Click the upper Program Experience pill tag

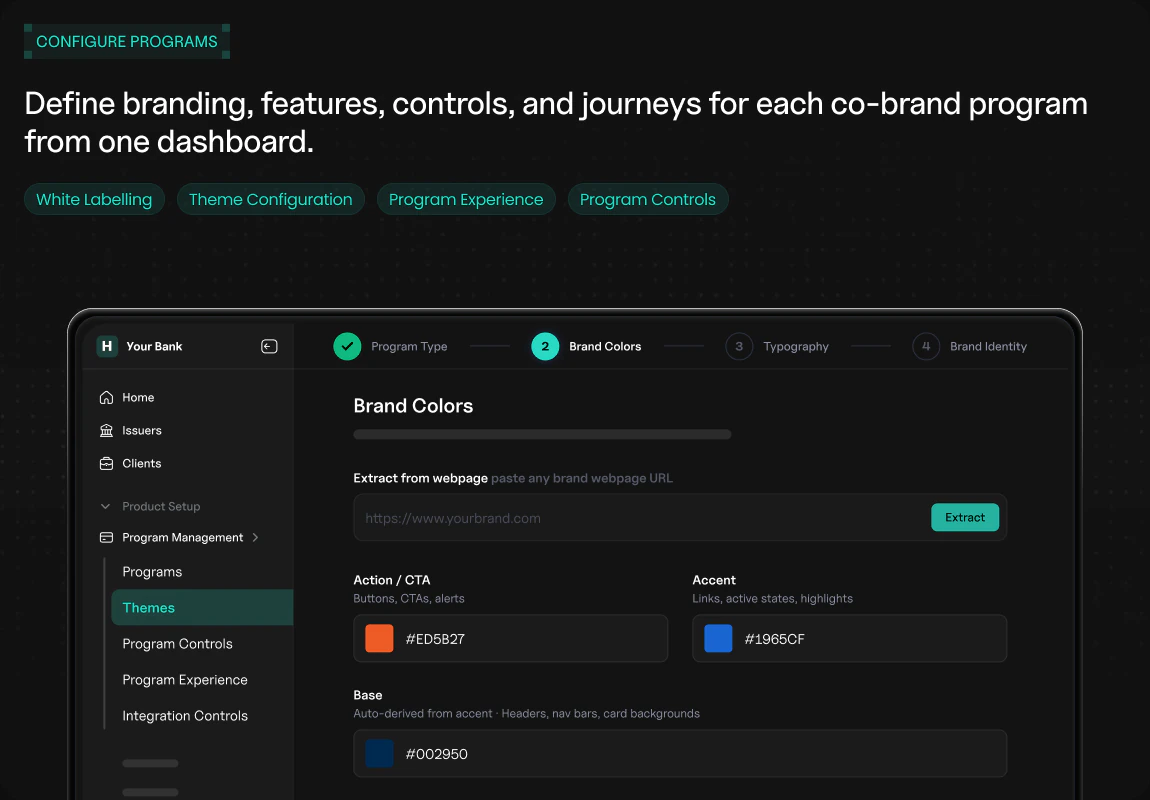tap(466, 199)
